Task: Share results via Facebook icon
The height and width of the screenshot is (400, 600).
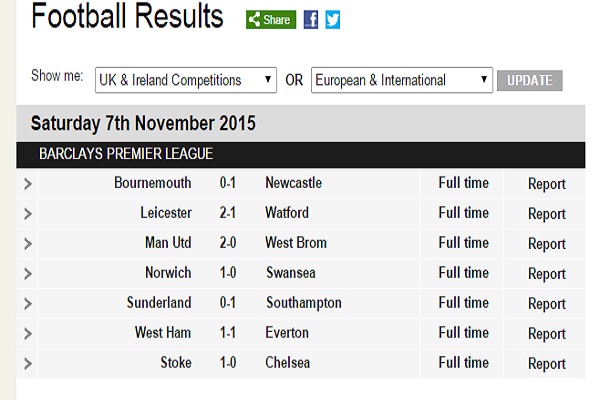Action: pos(311,20)
